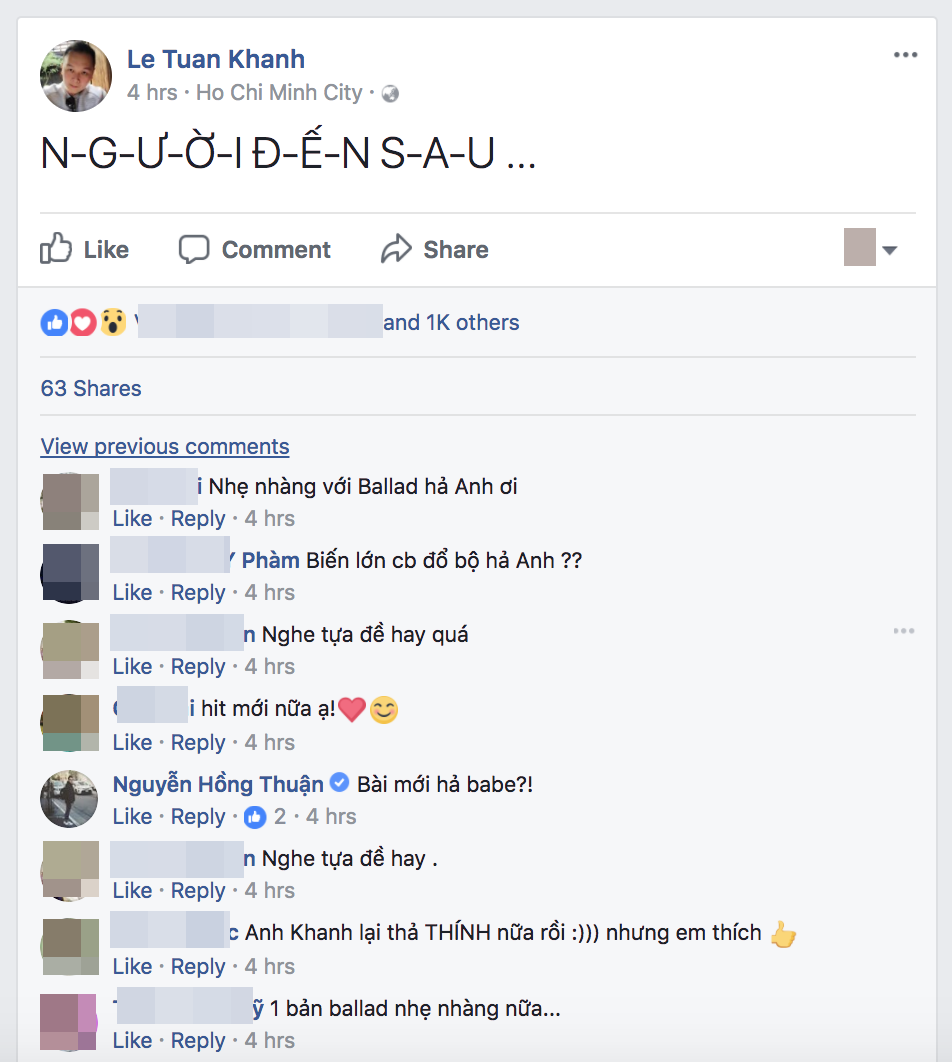This screenshot has height=1062, width=952.
Task: Open Le Tuan Khanh's profile name link
Action: click(x=216, y=59)
